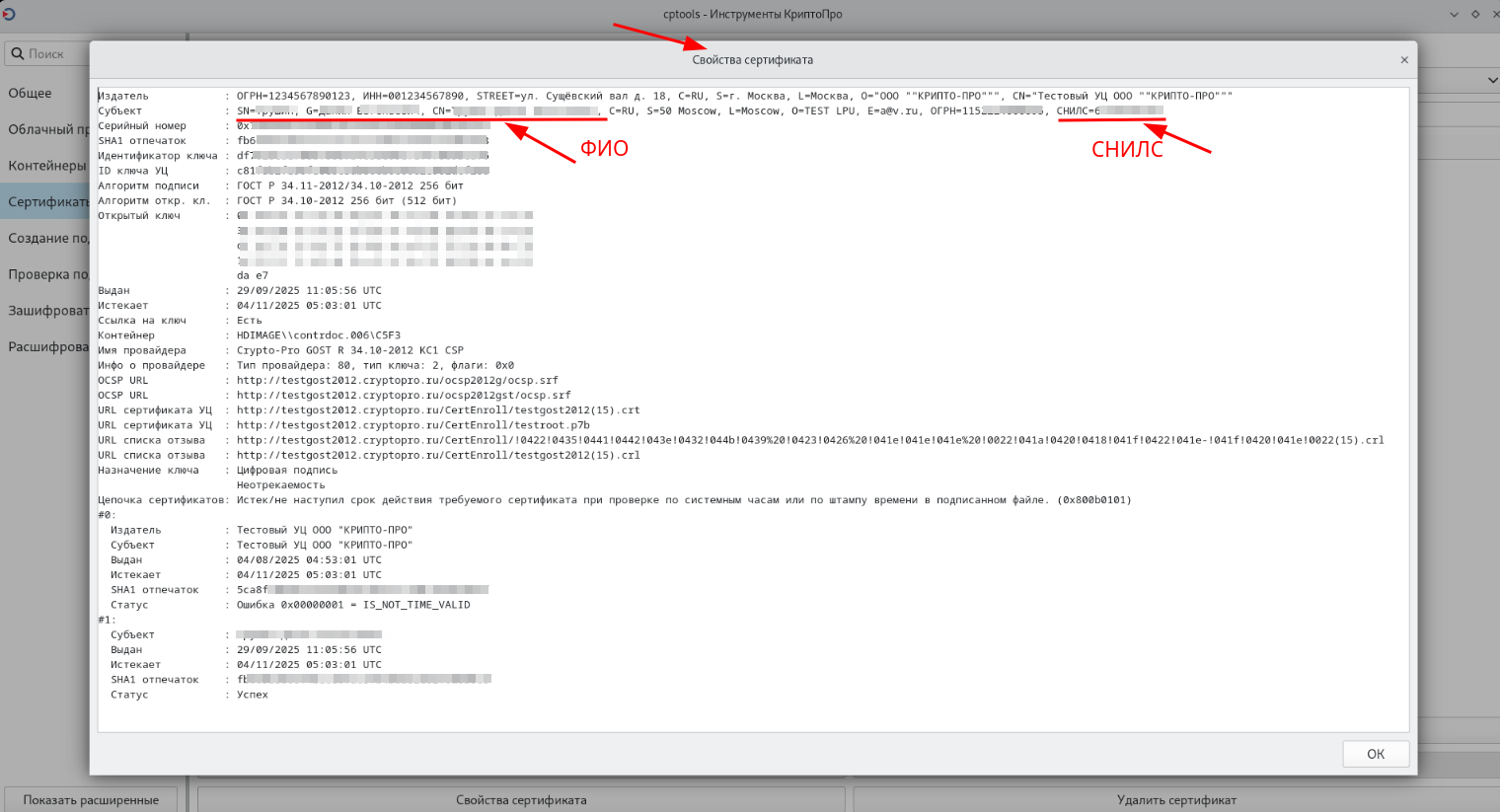Click the Удалить сертификат button
The height and width of the screenshot is (812, 1500).
point(1176,800)
